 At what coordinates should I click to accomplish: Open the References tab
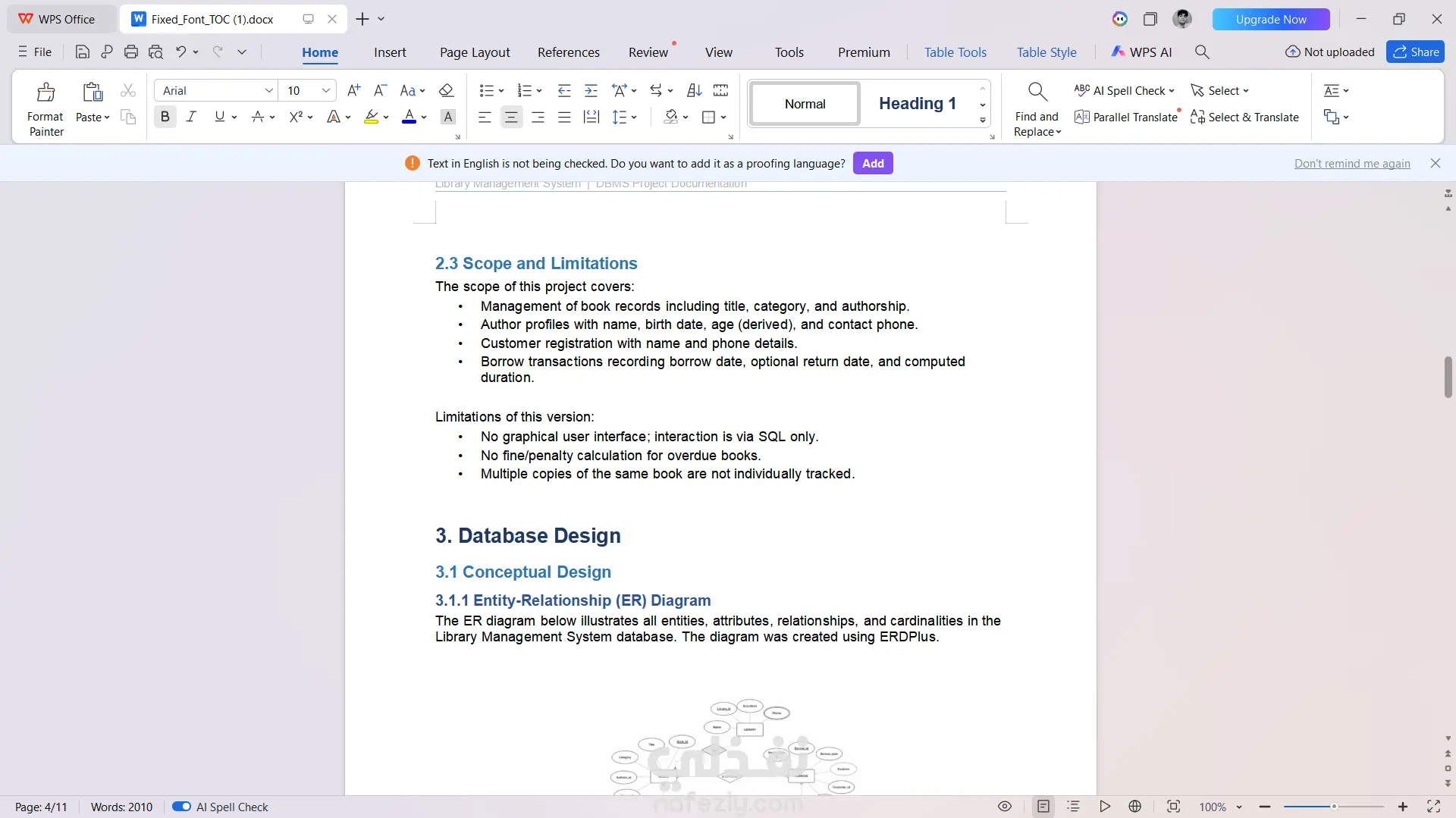click(569, 52)
